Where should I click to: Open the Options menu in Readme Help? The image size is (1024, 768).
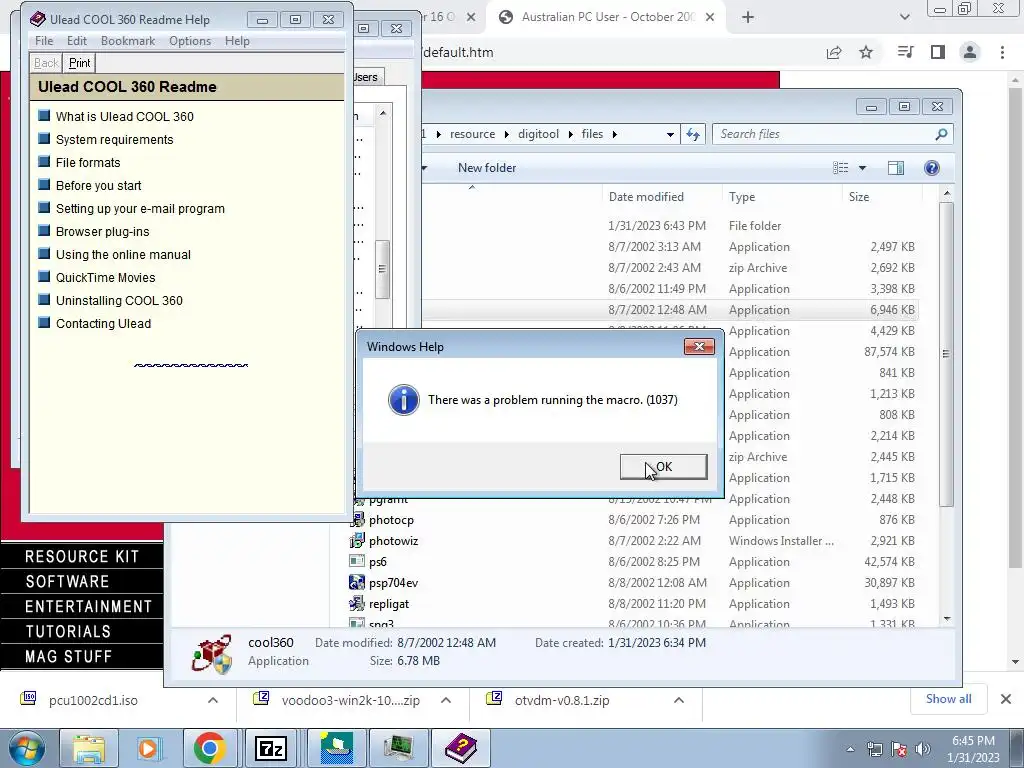click(x=190, y=40)
